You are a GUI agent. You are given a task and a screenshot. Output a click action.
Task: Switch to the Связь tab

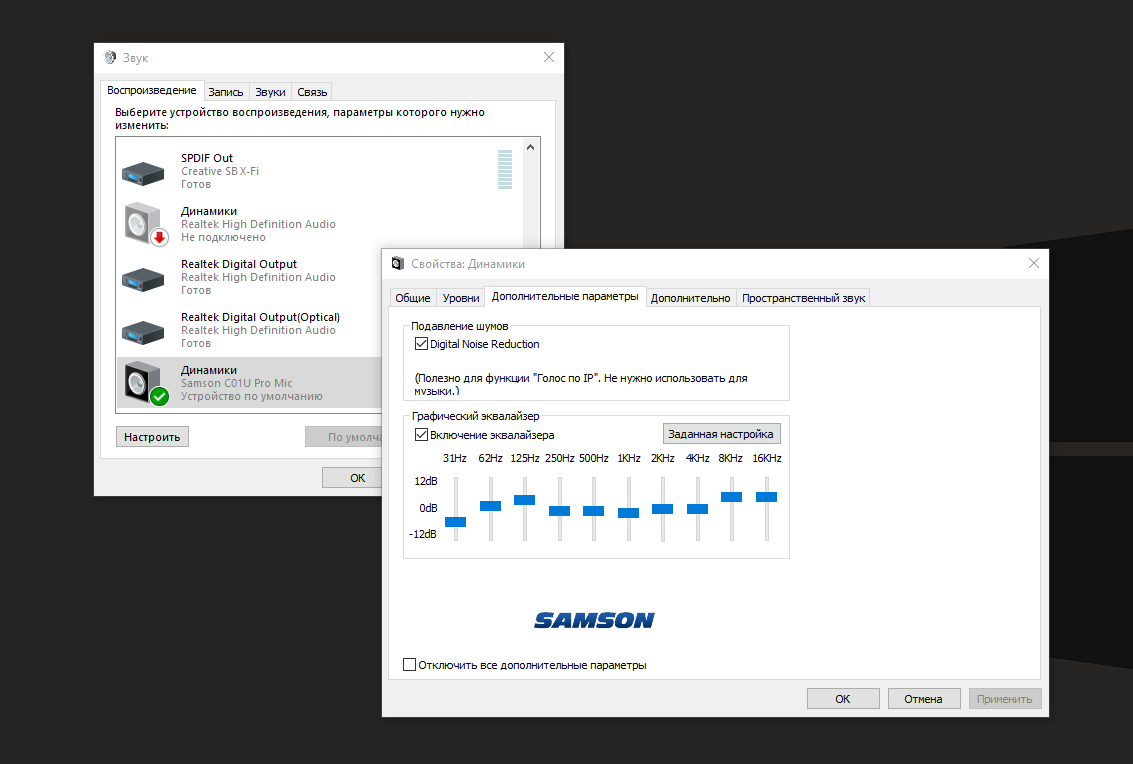pyautogui.click(x=312, y=92)
